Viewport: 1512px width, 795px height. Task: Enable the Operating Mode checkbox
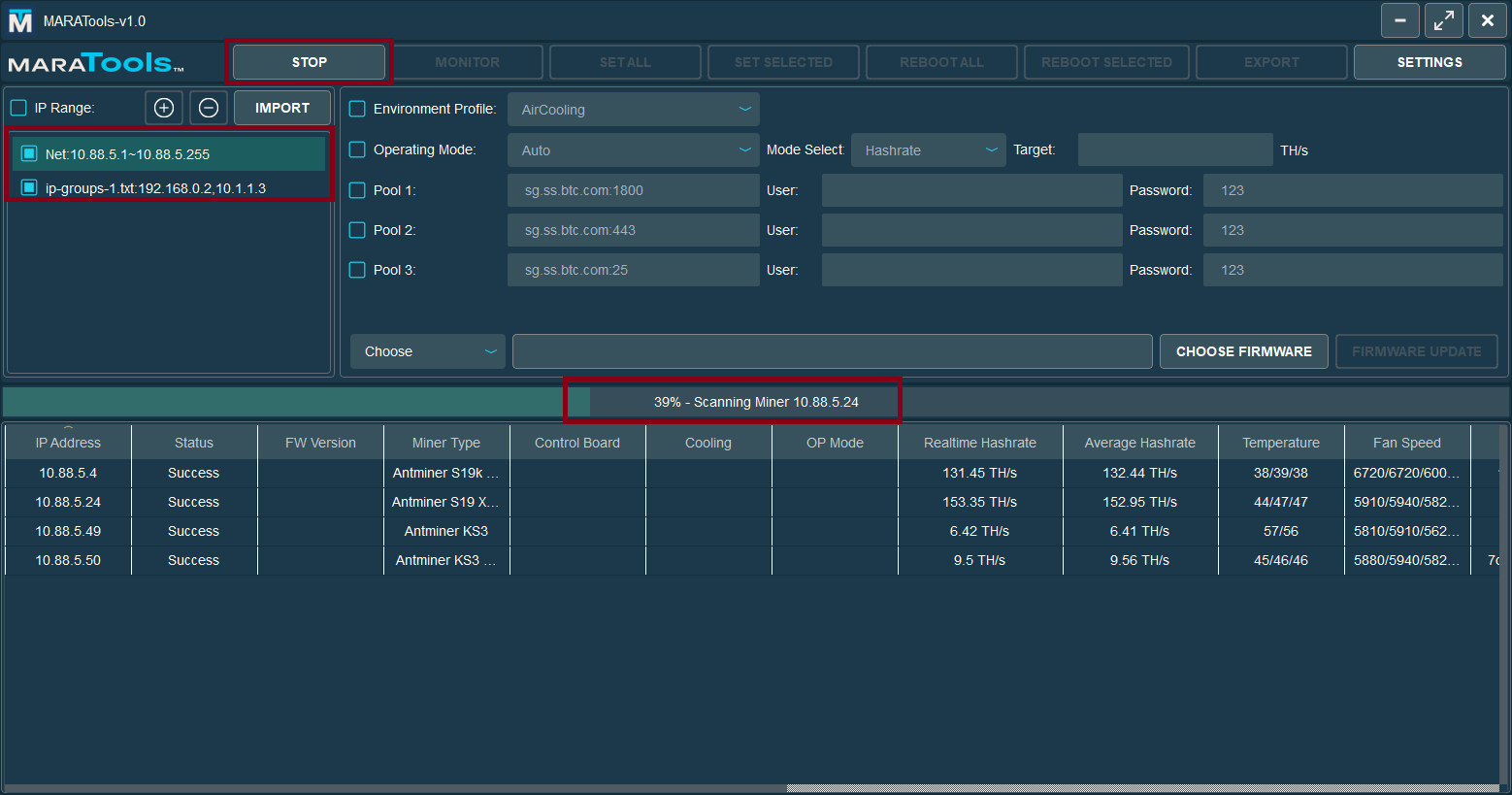[357, 149]
